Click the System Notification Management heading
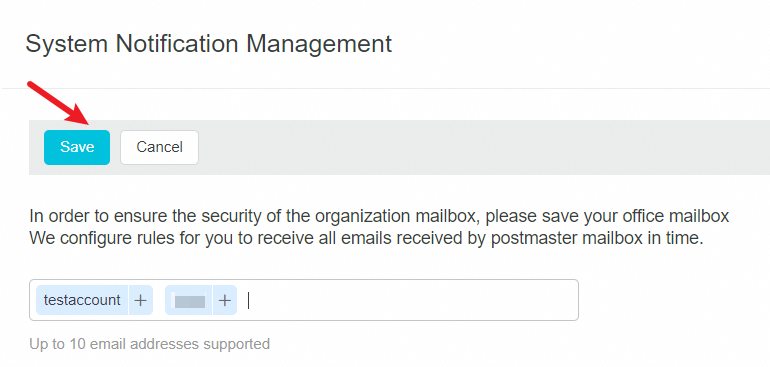 pyautogui.click(x=209, y=43)
